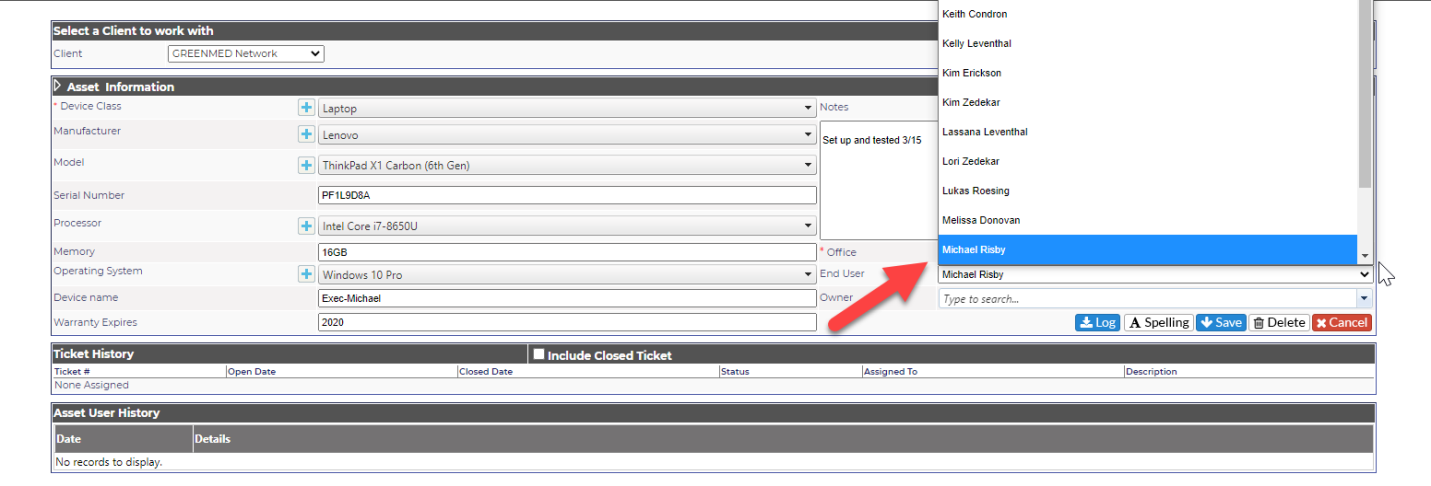Screen dimensions: 1431x486
Task: Expand the Owner search dropdown arrow
Action: click(x=1364, y=299)
